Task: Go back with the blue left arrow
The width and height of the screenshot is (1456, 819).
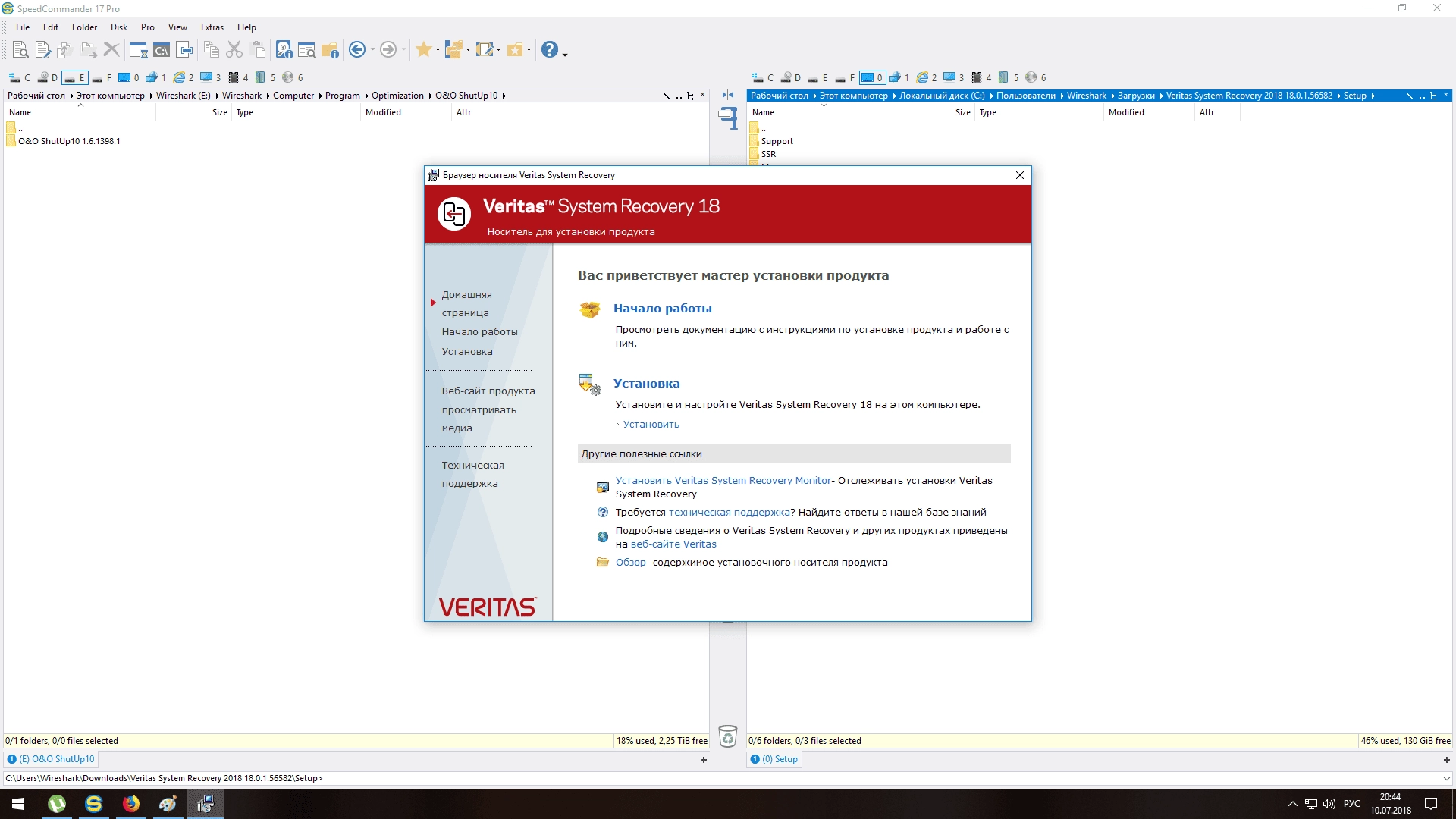Action: [x=357, y=50]
